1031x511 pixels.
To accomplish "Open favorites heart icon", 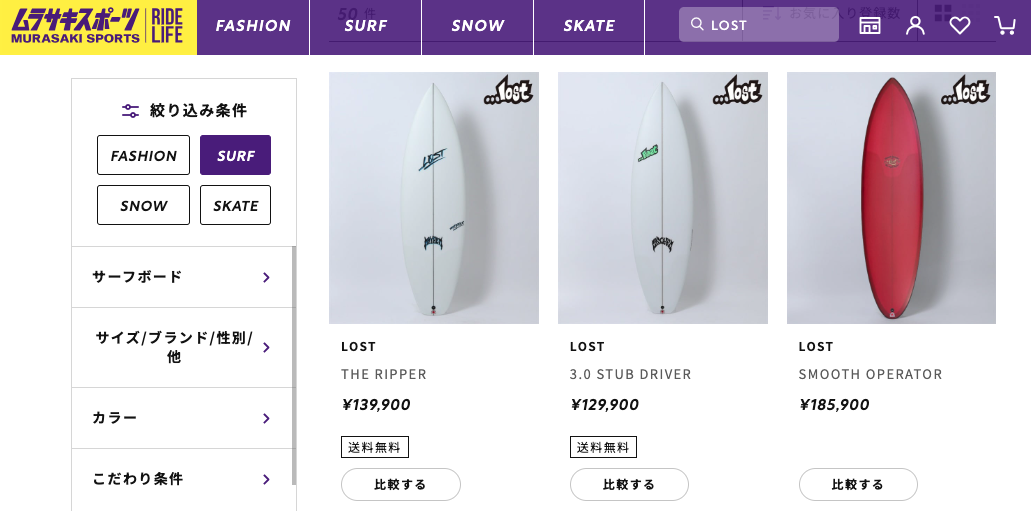I will pyautogui.click(x=960, y=26).
